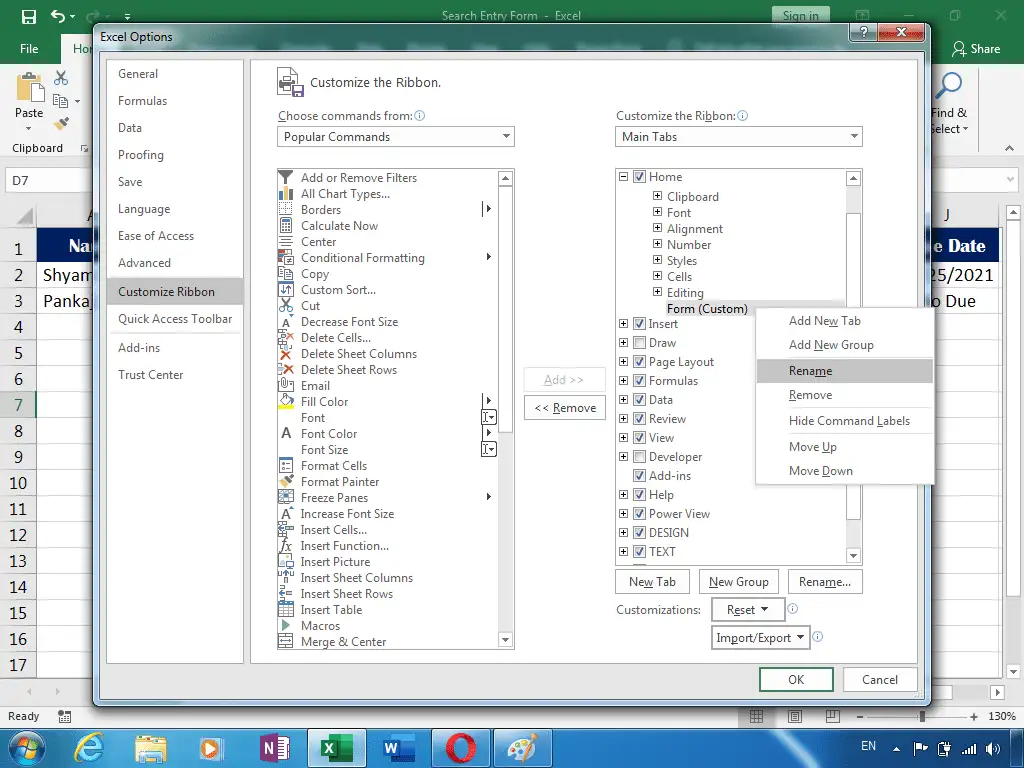Expand the Clipboard group node
This screenshot has width=1024, height=768.
[x=657, y=195]
